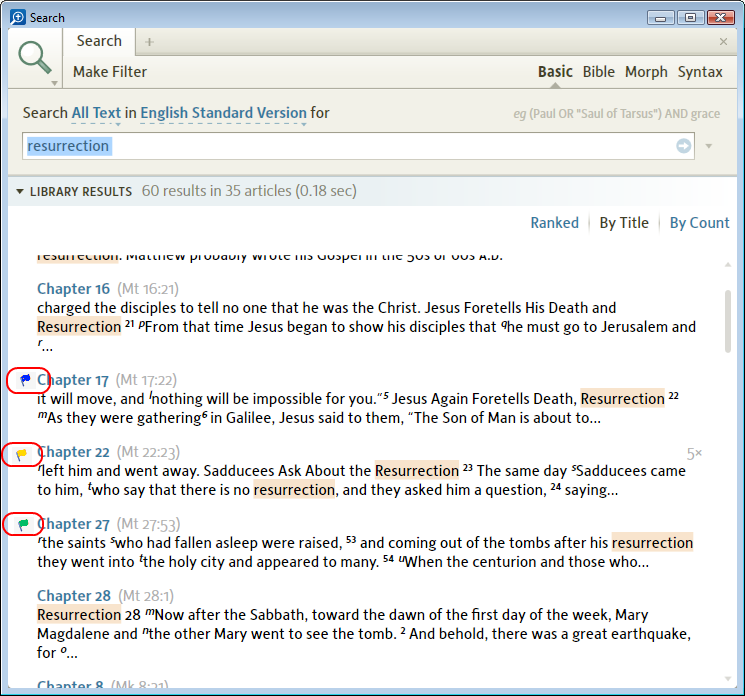Click the results scrollbar thumb

point(727,322)
